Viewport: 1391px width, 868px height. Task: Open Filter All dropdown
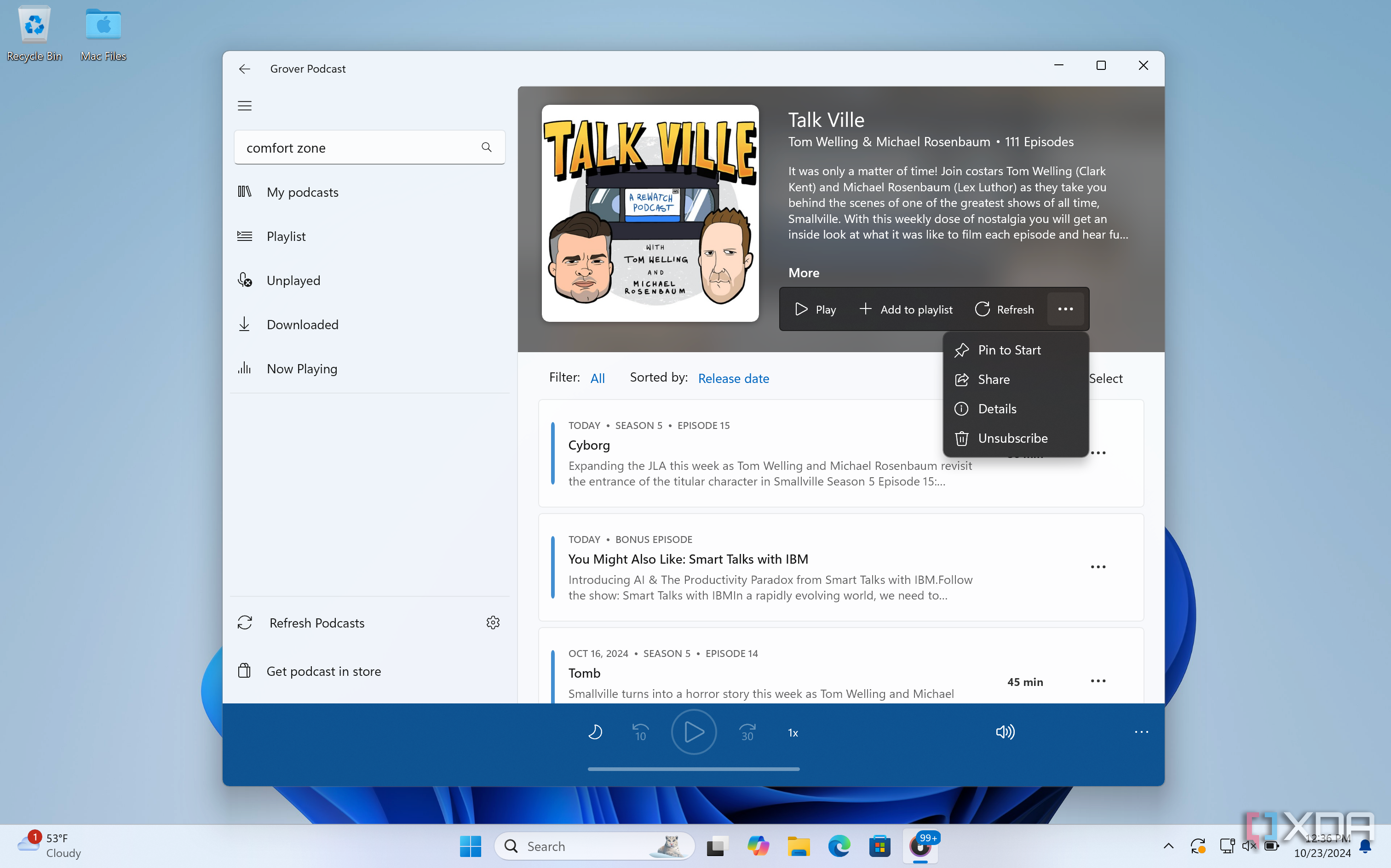pos(597,378)
